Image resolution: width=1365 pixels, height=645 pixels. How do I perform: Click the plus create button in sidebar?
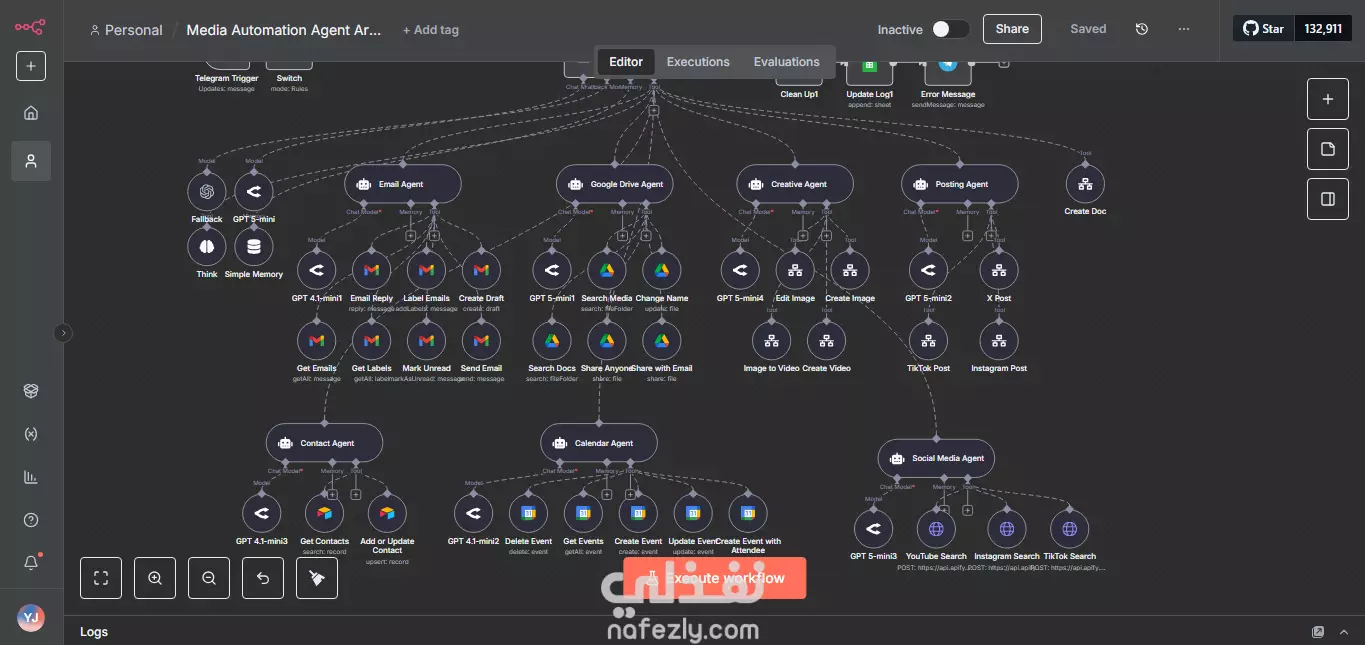31,66
